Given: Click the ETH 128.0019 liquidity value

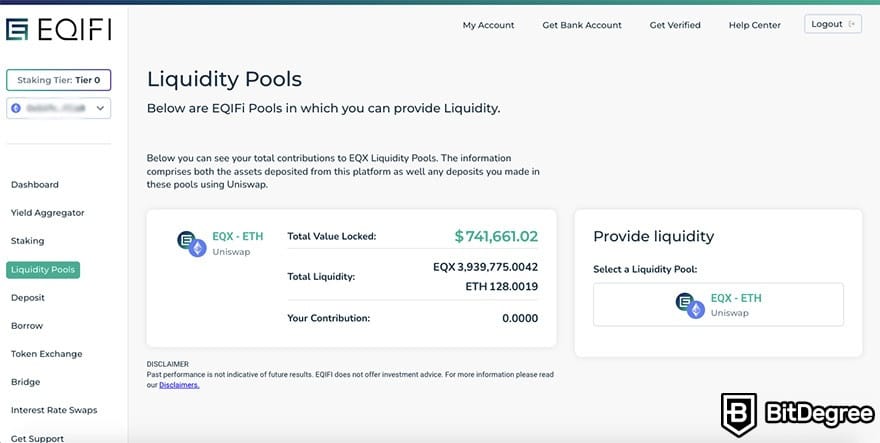Looking at the screenshot, I should pos(502,286).
